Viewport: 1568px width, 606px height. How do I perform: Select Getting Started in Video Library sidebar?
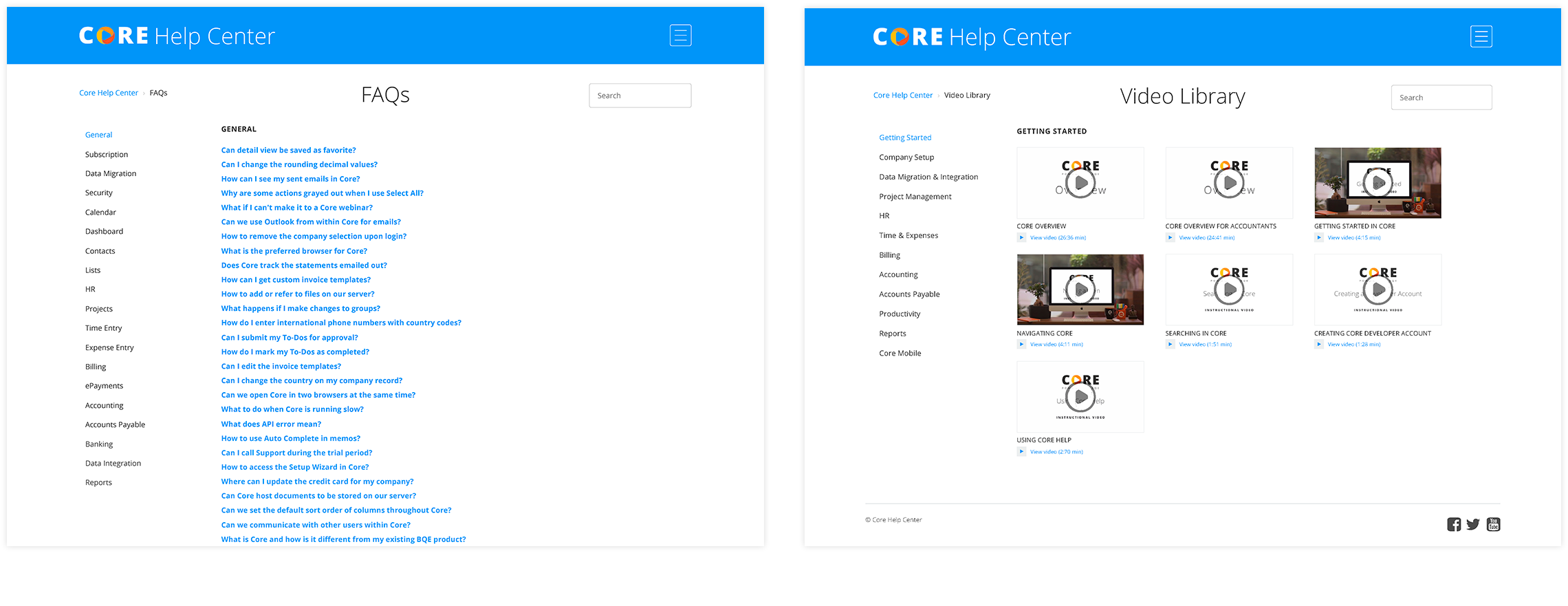(905, 138)
